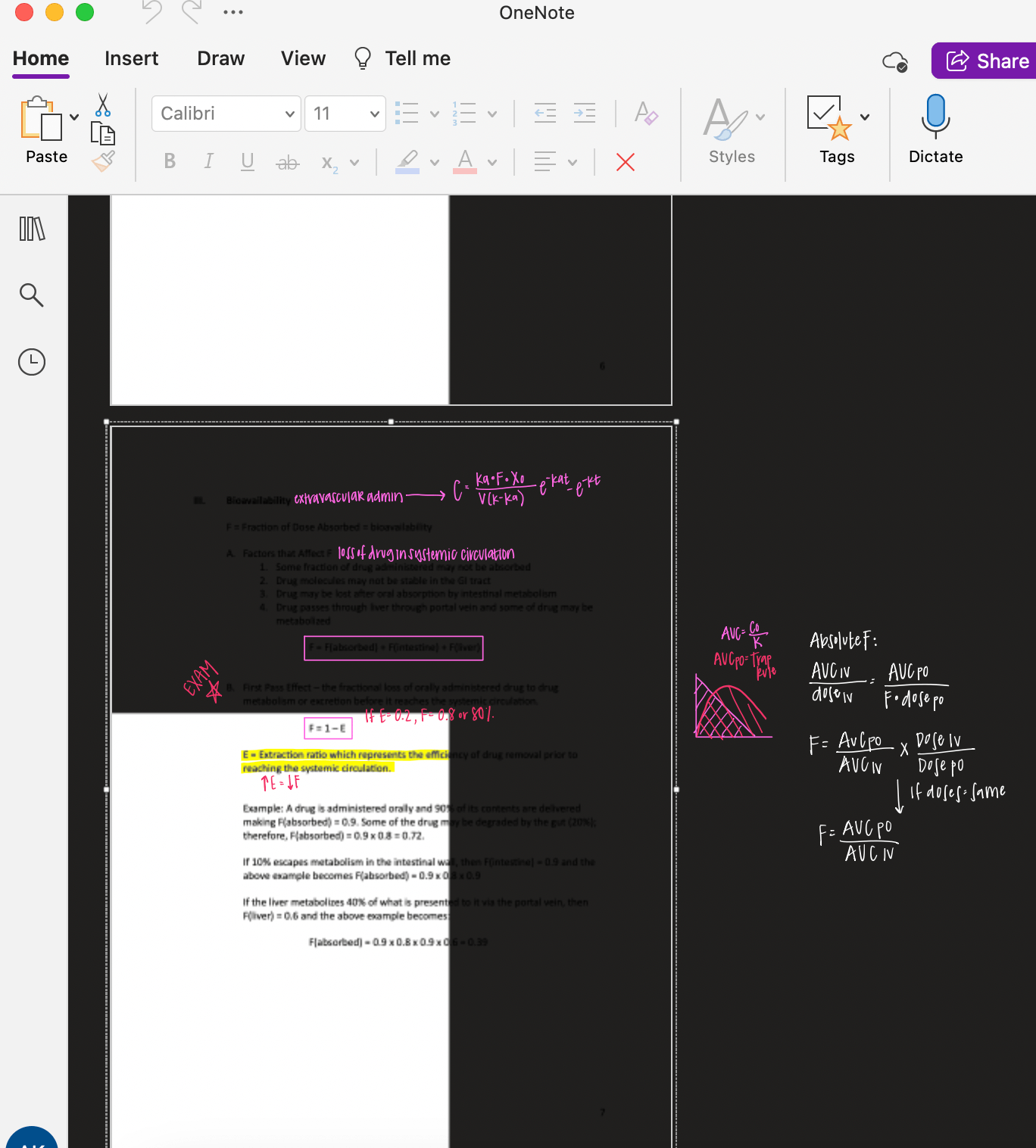Click the Tags to-do star button
The height and width of the screenshot is (1148, 1036).
[830, 117]
